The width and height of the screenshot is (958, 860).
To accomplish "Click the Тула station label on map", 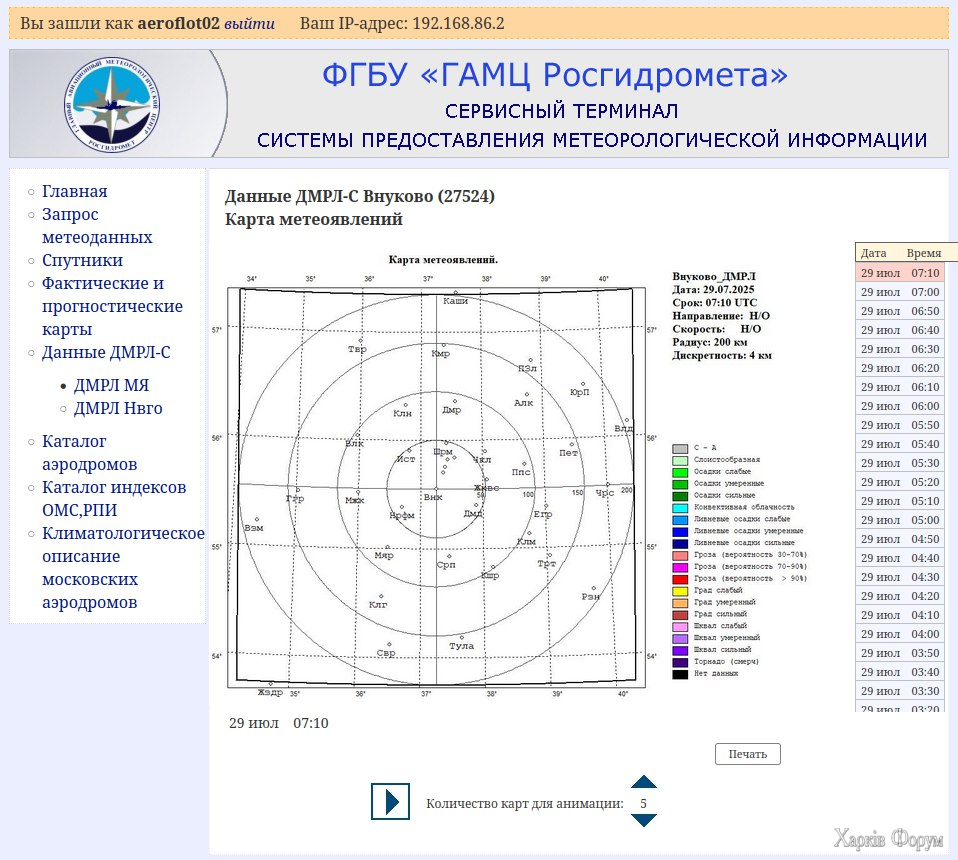I will tap(461, 646).
